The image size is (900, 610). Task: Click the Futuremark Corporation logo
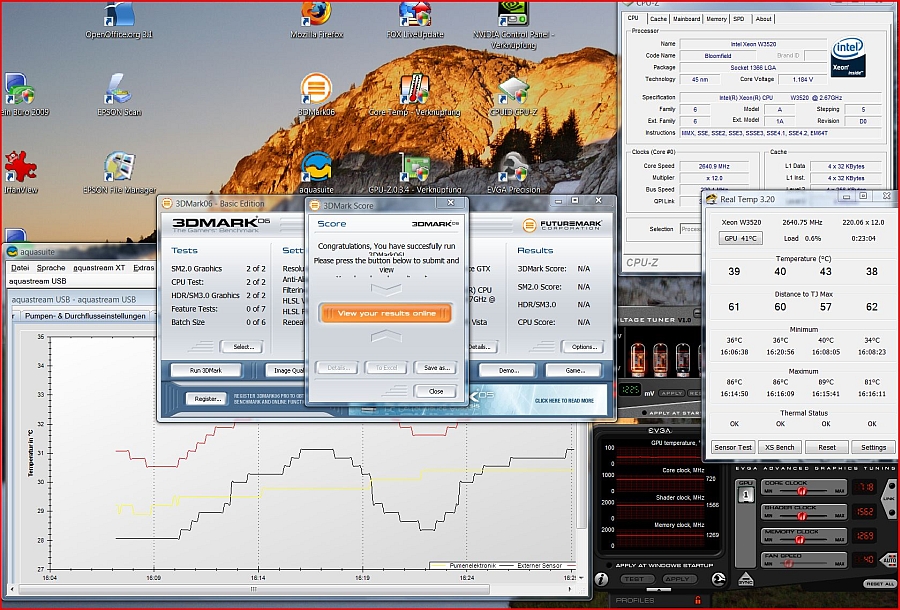point(561,225)
